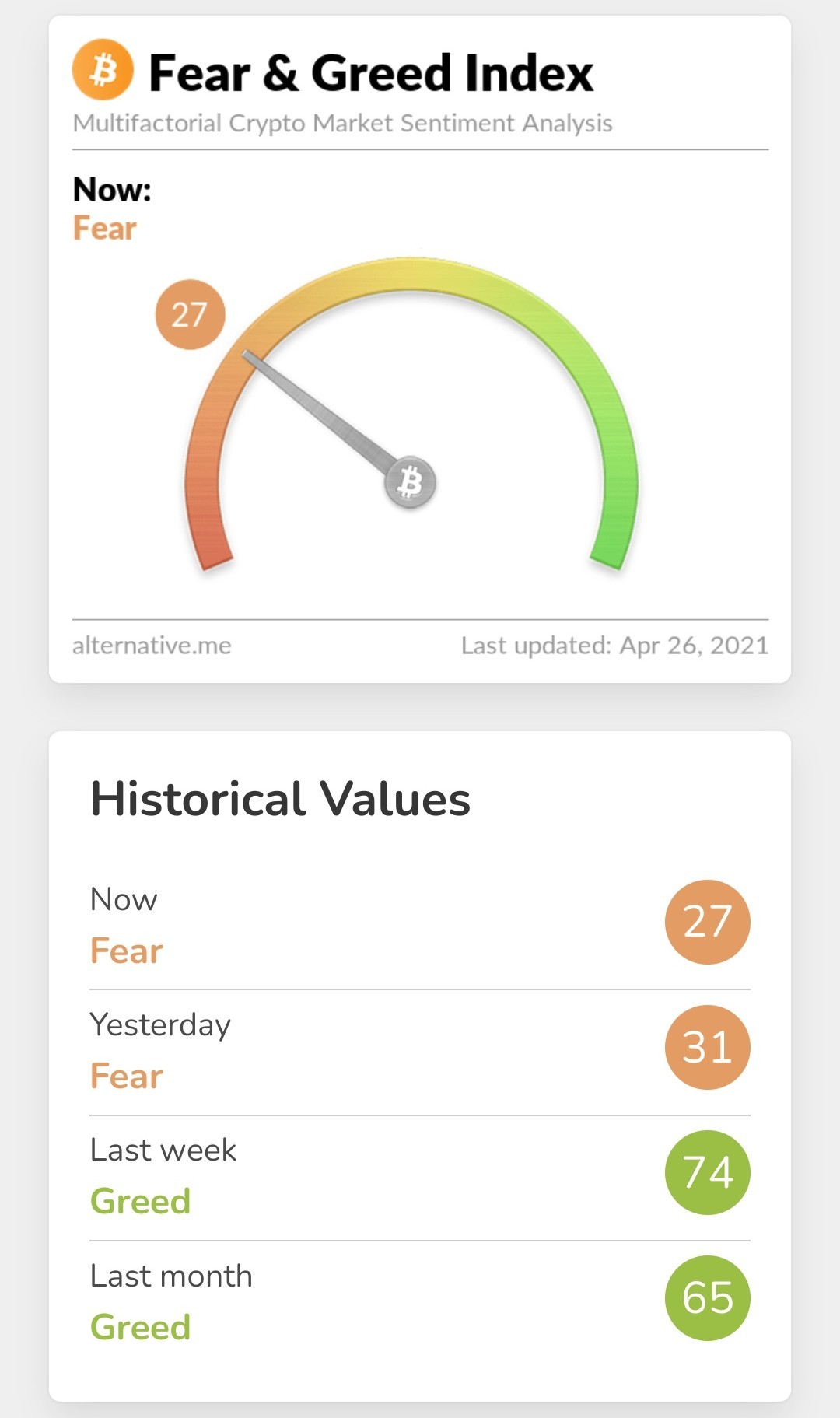This screenshot has height=1418, width=840.
Task: Click the gray gauge needle
Action: (320, 412)
